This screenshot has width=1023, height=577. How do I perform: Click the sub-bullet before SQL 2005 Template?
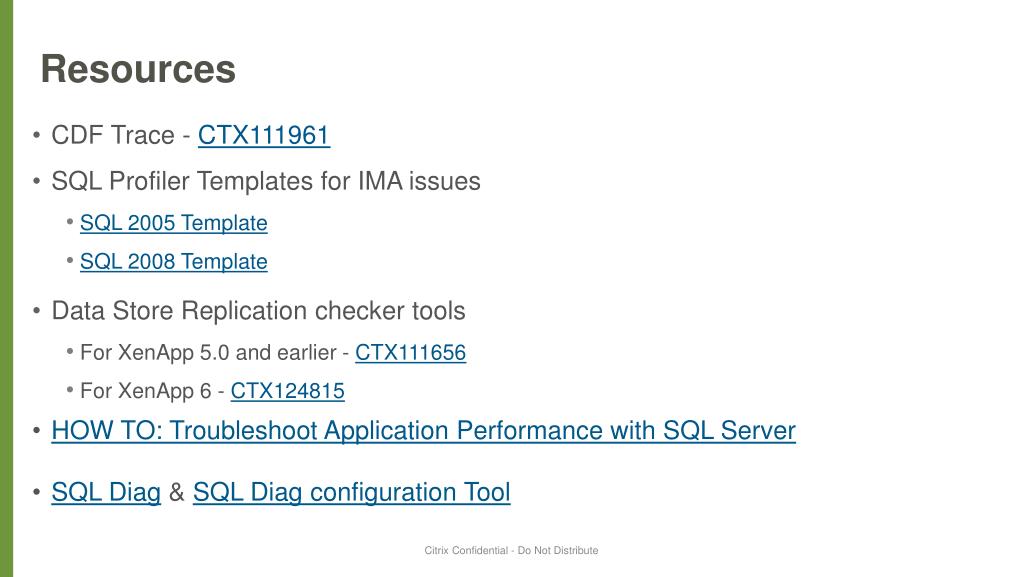point(70,222)
